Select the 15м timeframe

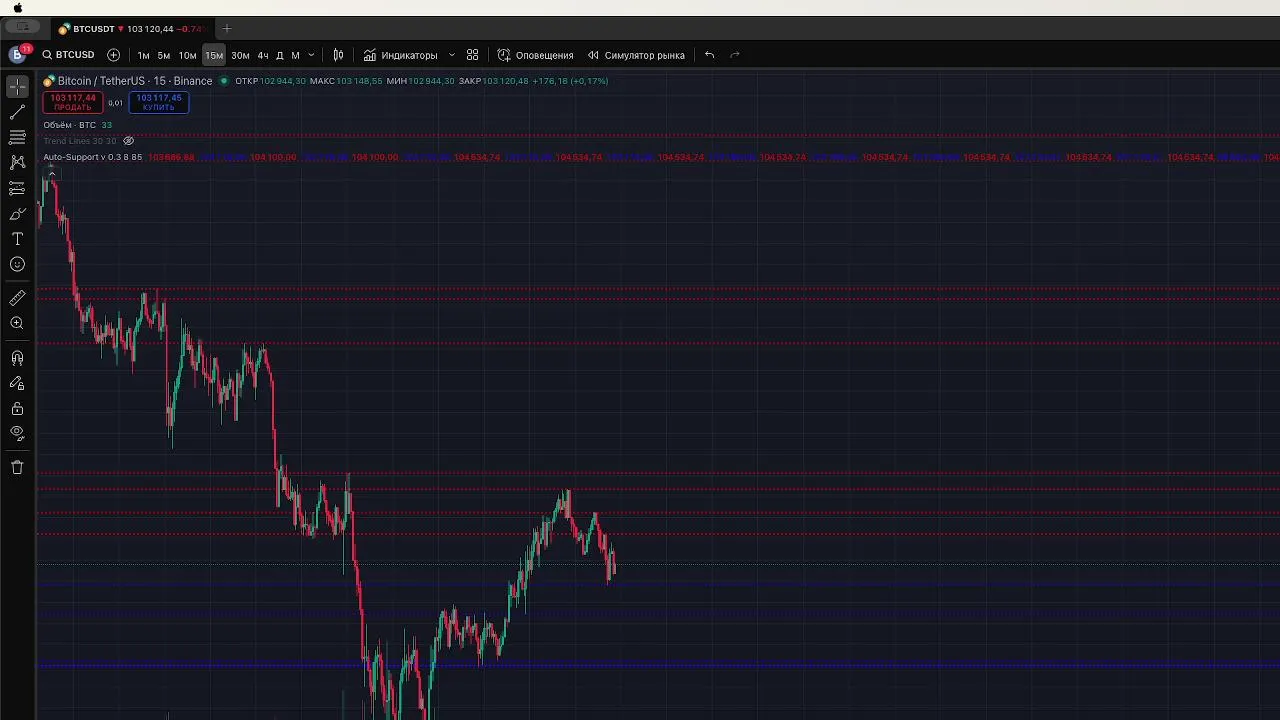tap(214, 56)
